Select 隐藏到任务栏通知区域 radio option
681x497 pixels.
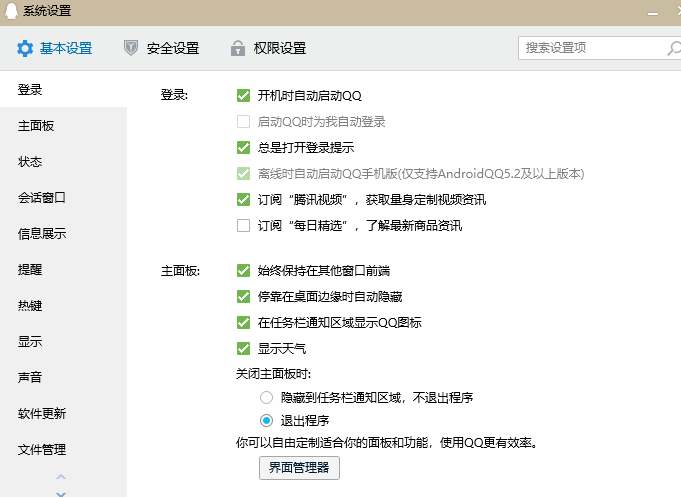point(266,397)
